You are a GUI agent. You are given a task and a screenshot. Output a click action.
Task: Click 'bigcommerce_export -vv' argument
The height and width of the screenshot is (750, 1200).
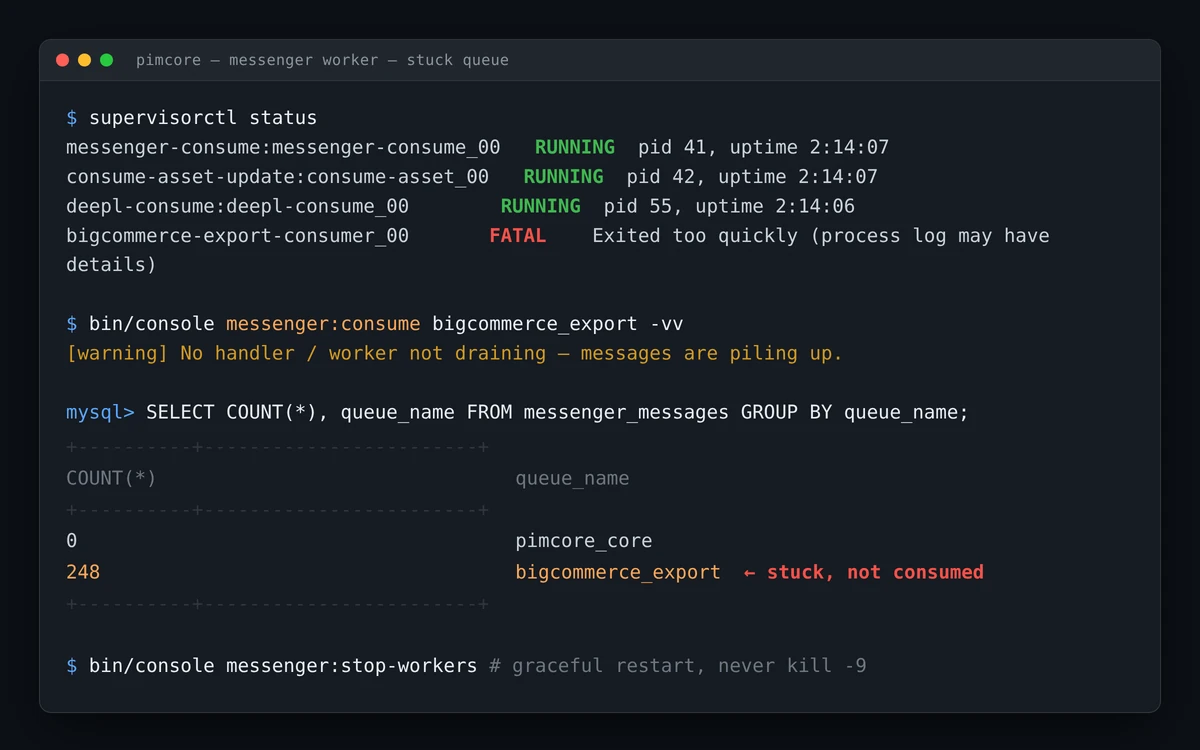(558, 324)
